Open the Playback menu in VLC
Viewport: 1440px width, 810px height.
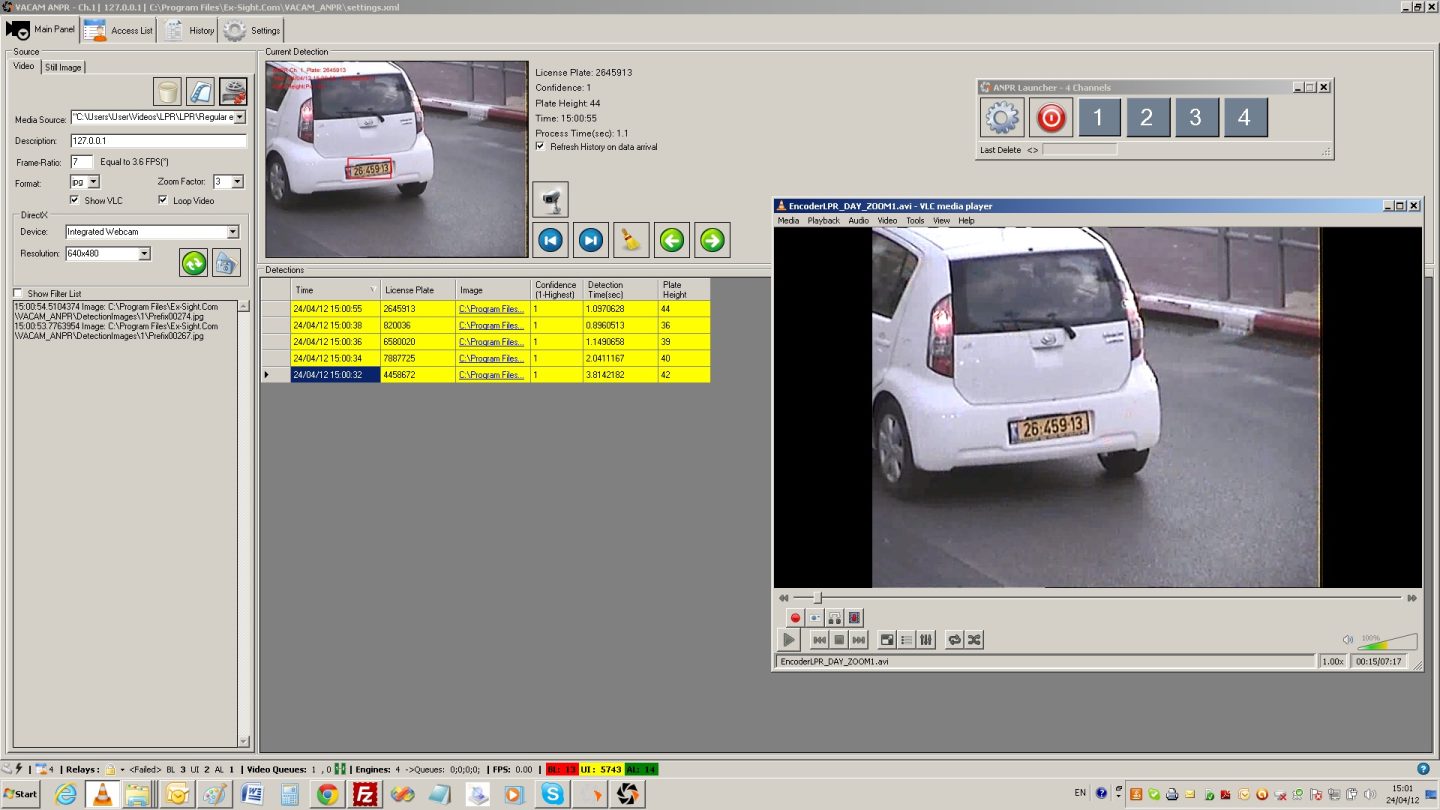point(823,220)
